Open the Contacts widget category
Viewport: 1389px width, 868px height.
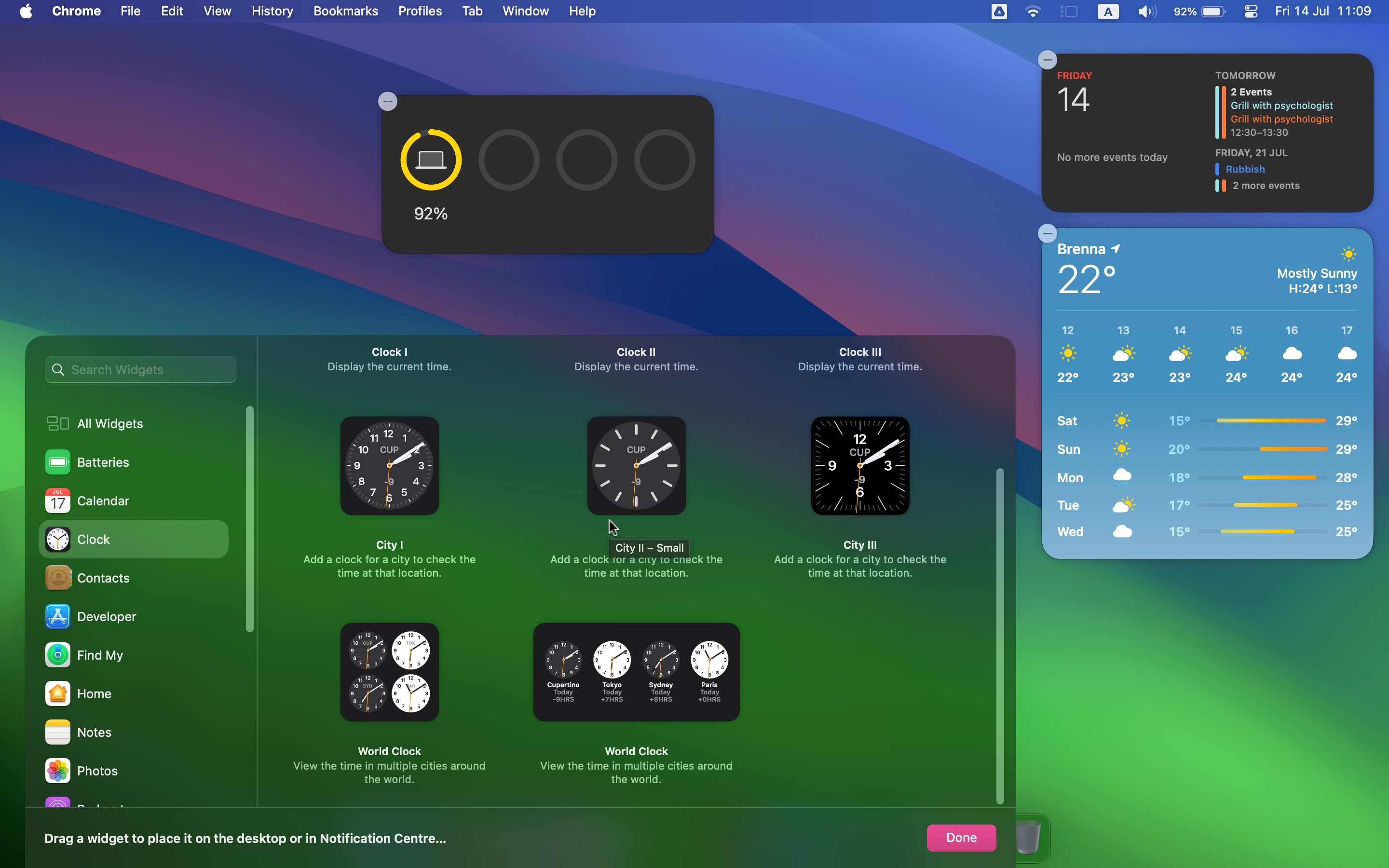133,578
